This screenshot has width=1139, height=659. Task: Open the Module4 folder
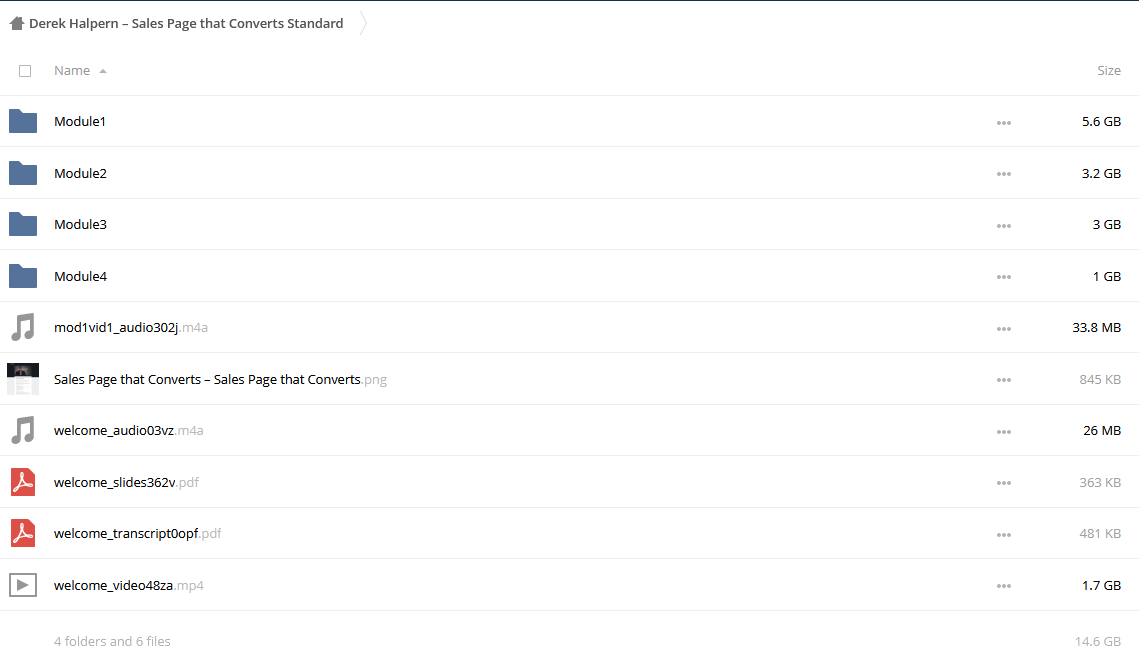click(x=81, y=276)
